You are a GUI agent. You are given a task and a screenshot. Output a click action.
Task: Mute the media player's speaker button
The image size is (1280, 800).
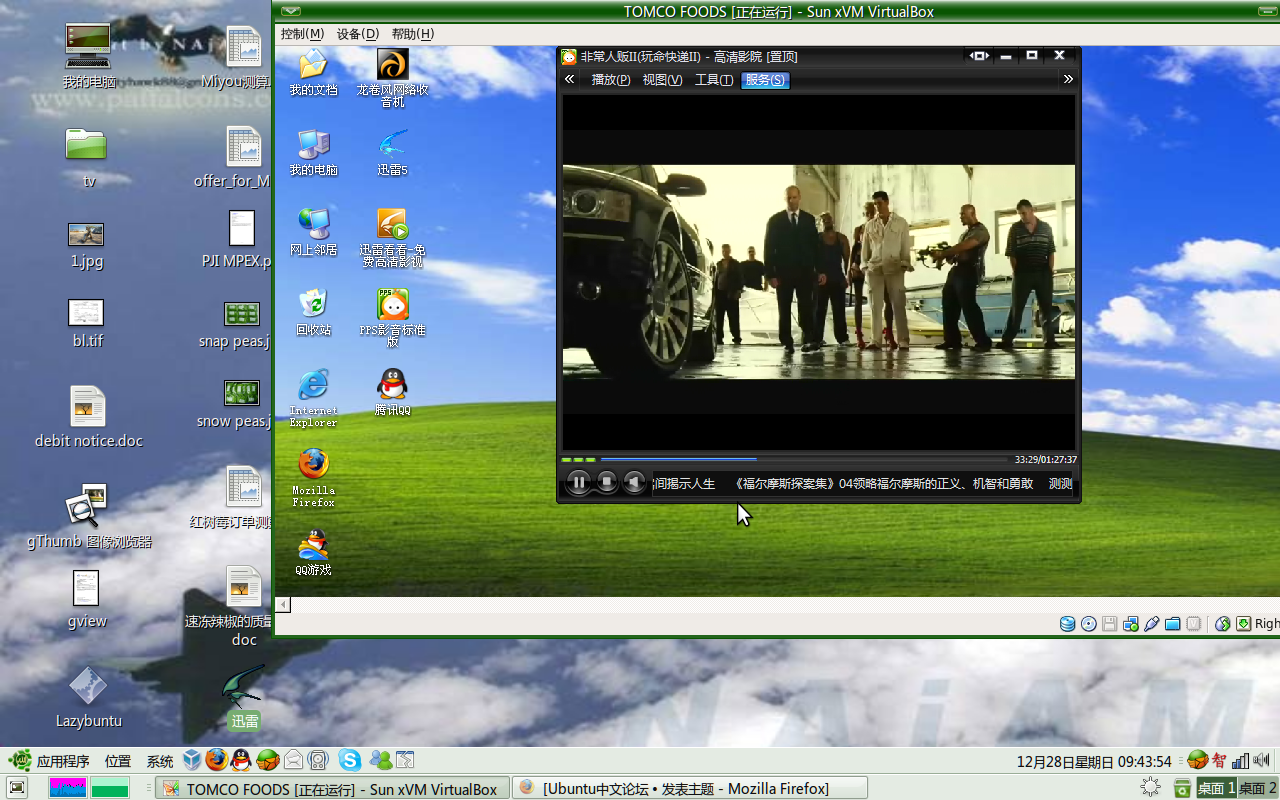click(x=634, y=483)
